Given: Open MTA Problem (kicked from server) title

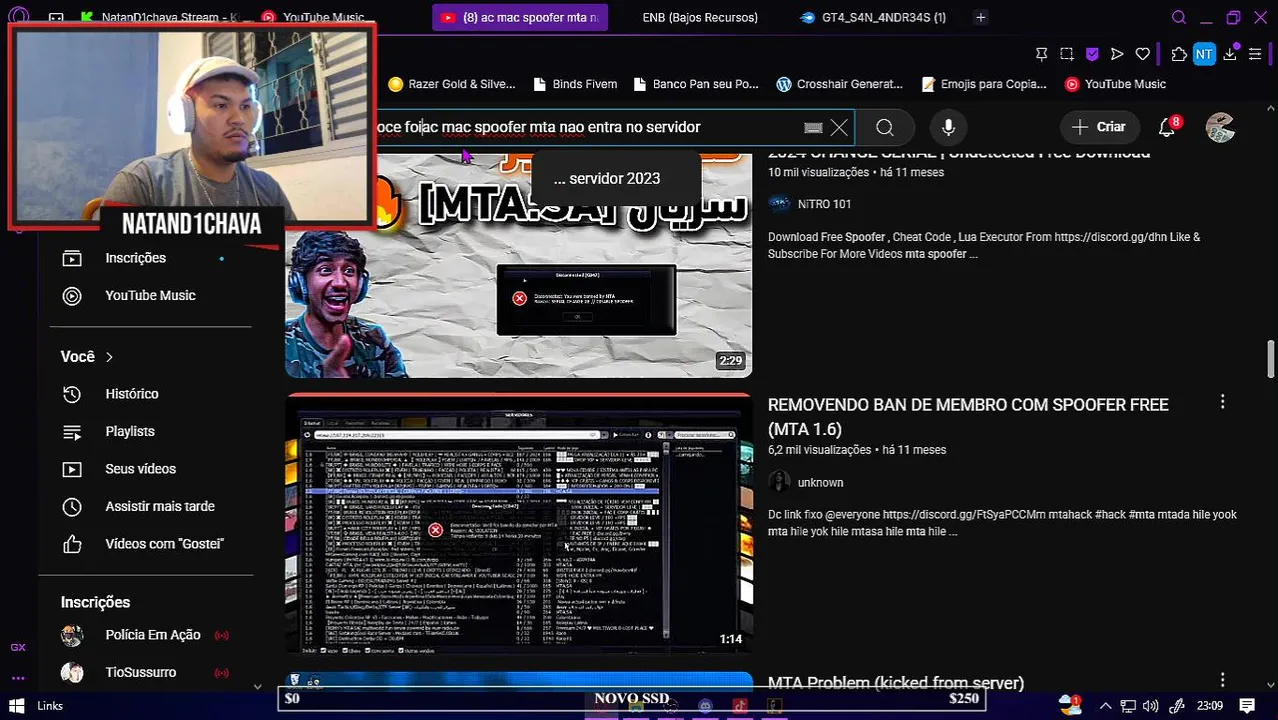Looking at the screenshot, I should 896,683.
